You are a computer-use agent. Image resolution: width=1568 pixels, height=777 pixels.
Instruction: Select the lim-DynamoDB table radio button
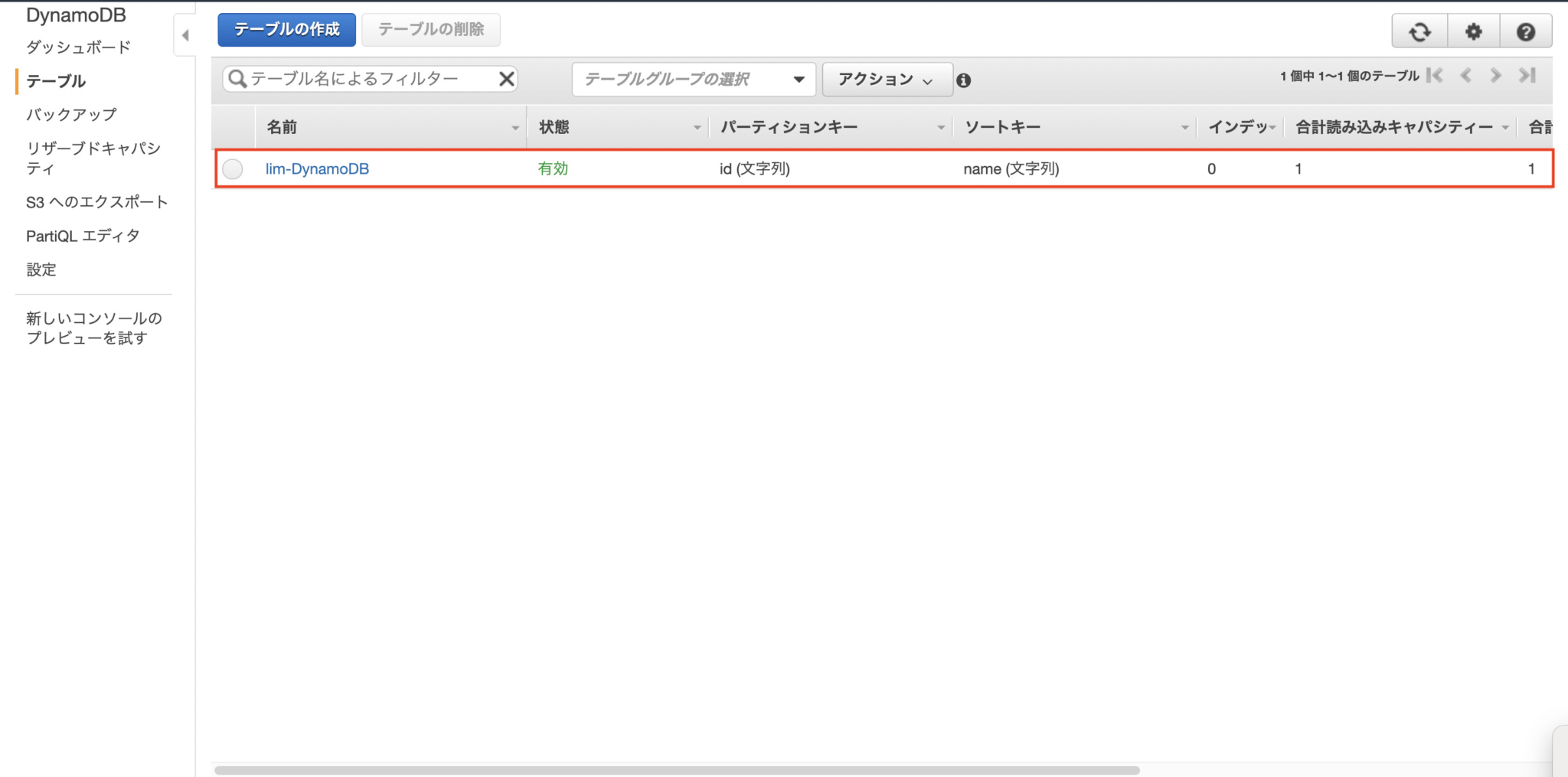pyautogui.click(x=233, y=168)
